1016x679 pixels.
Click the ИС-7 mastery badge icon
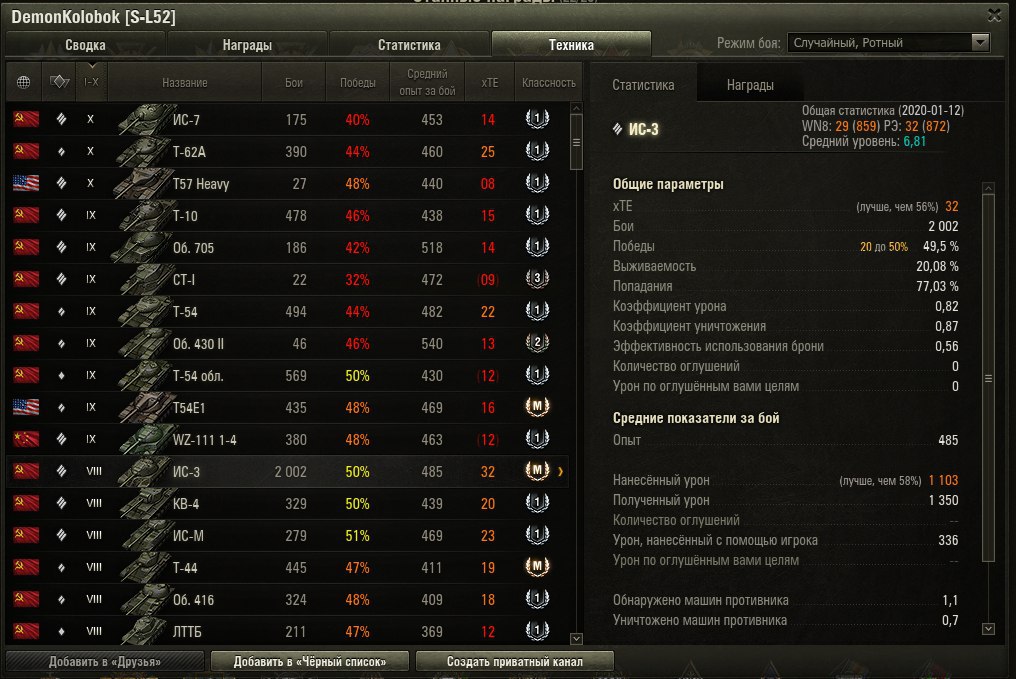[537, 119]
